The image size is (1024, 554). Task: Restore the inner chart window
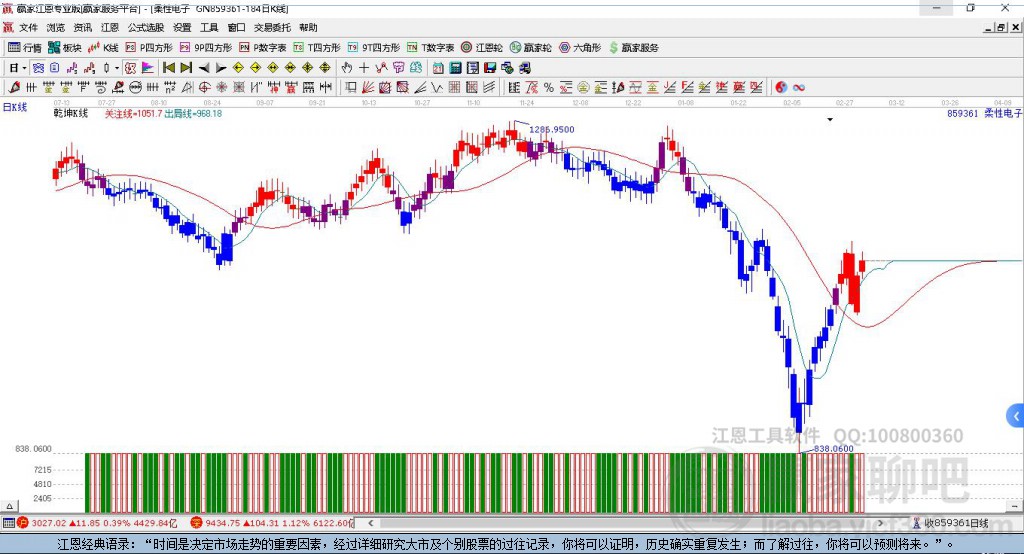click(1001, 27)
